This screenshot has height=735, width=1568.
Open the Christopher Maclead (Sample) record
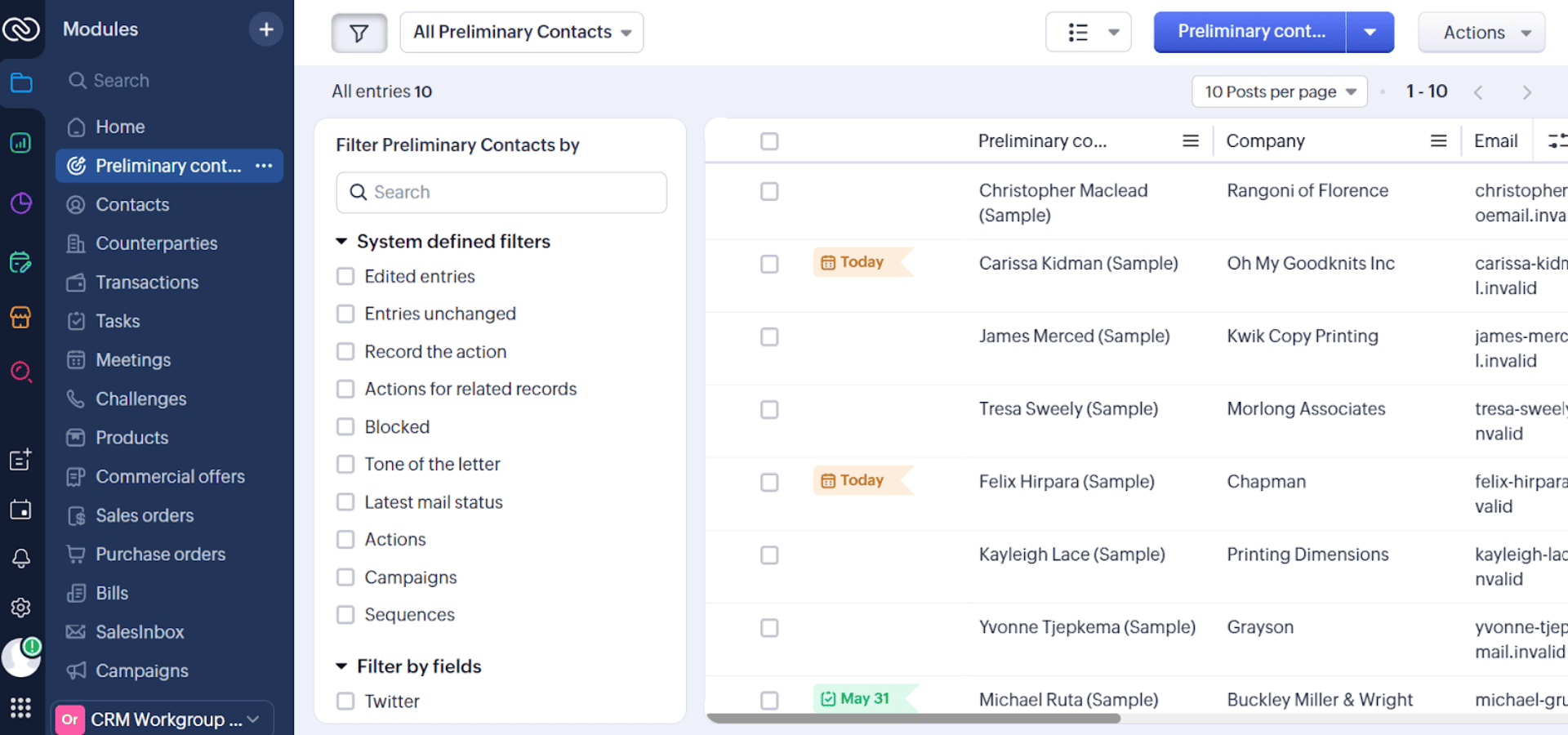(1062, 191)
